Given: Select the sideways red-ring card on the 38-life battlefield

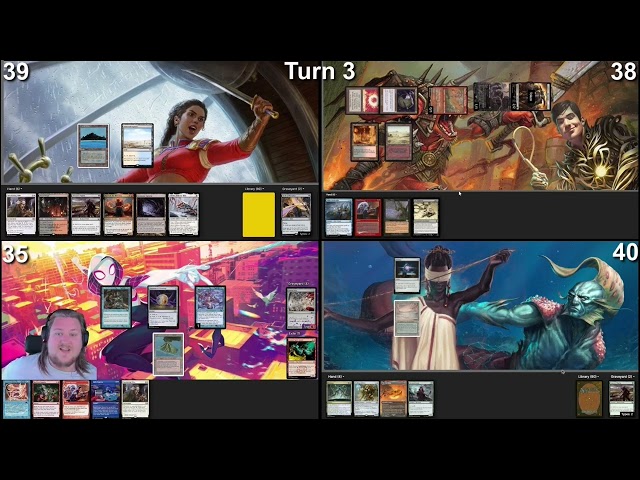Looking at the screenshot, I should pyautogui.click(x=362, y=100).
